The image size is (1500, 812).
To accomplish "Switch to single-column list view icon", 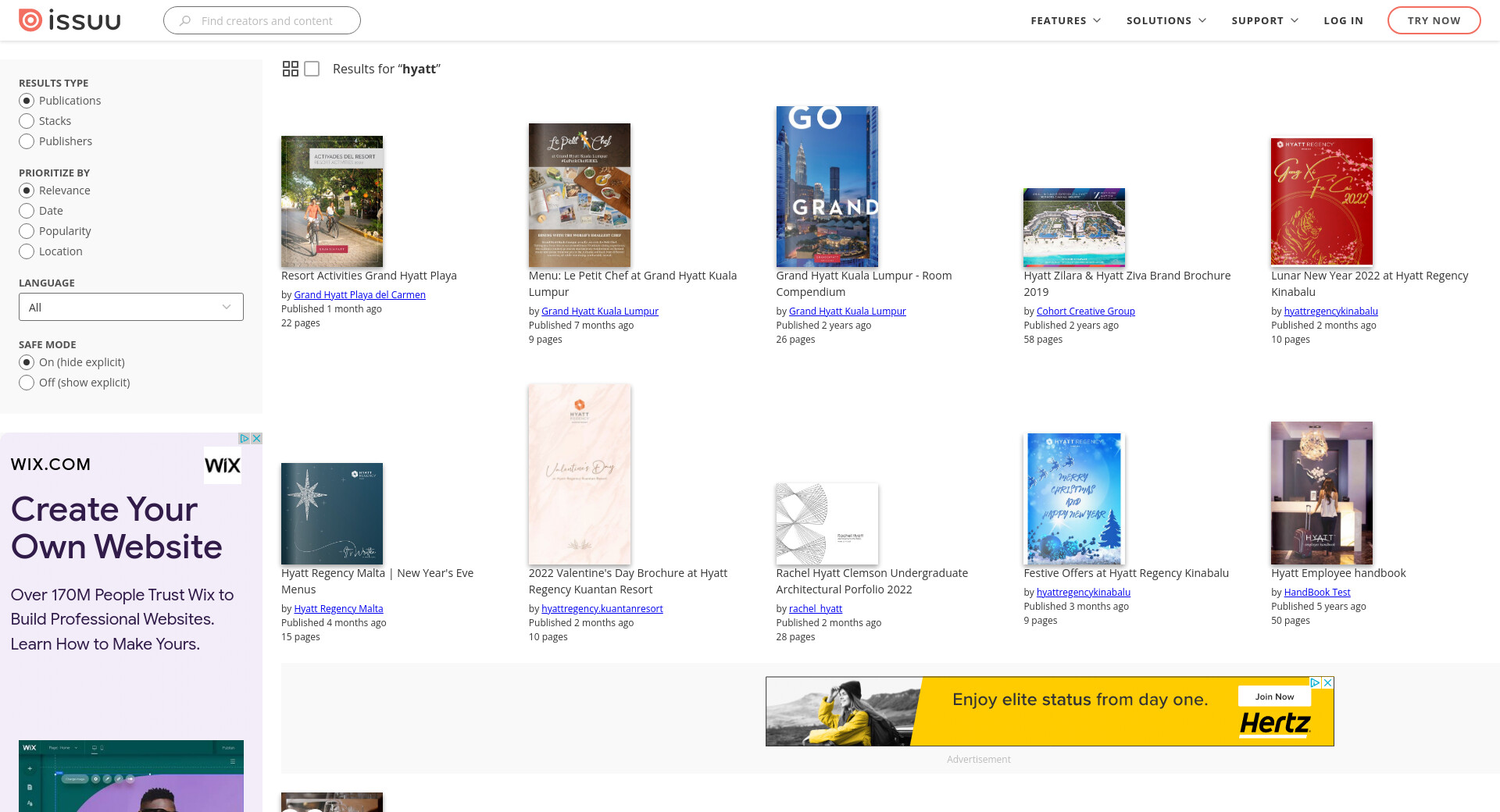I will click(x=312, y=69).
